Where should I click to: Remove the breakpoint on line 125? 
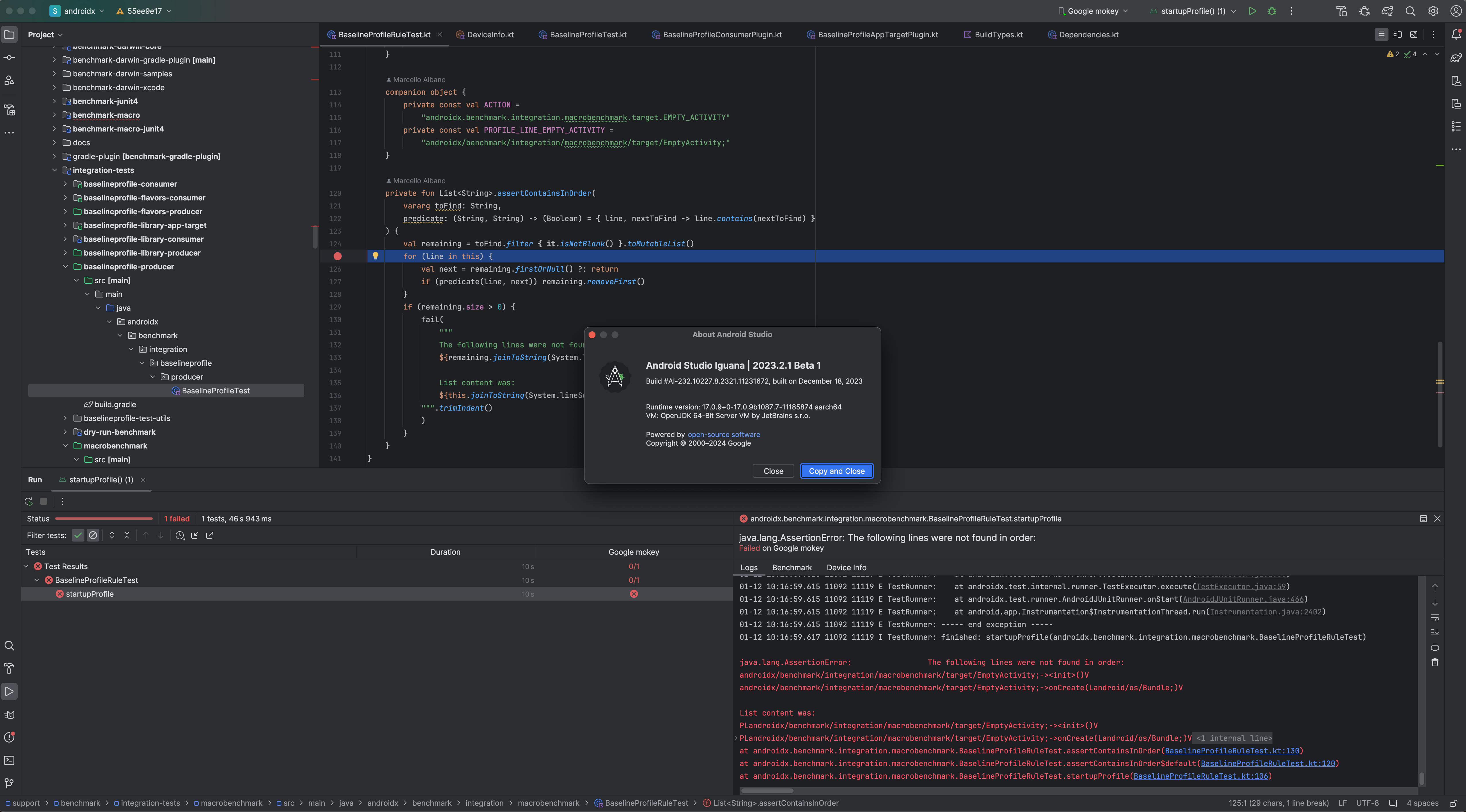[337, 256]
